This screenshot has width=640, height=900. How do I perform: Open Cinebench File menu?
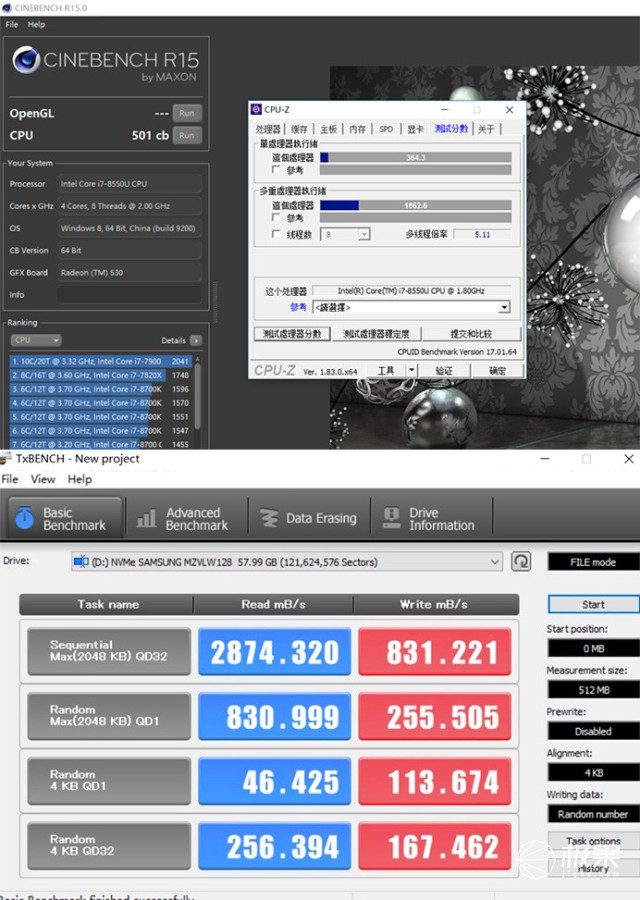[x=11, y=24]
